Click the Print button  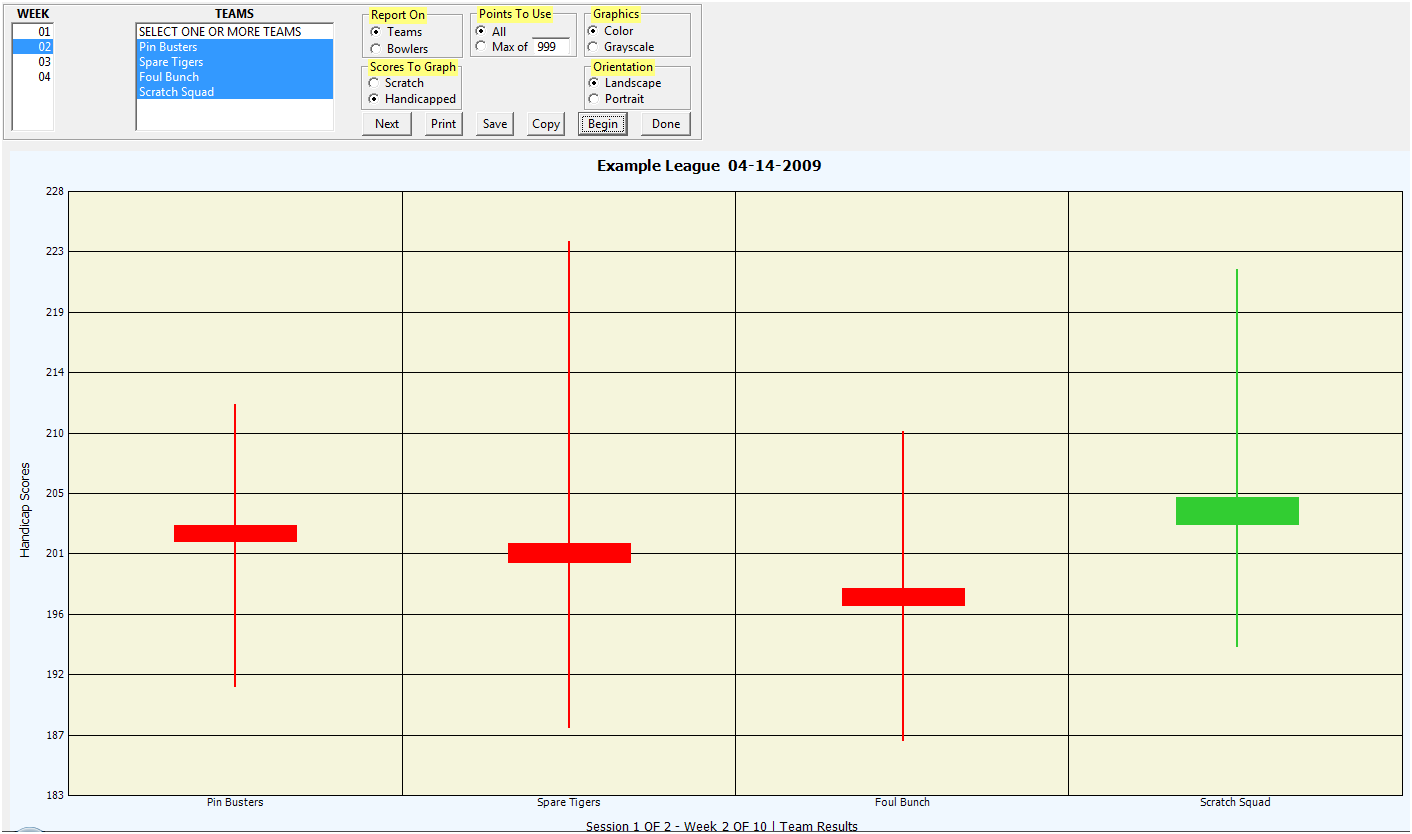[x=443, y=124]
